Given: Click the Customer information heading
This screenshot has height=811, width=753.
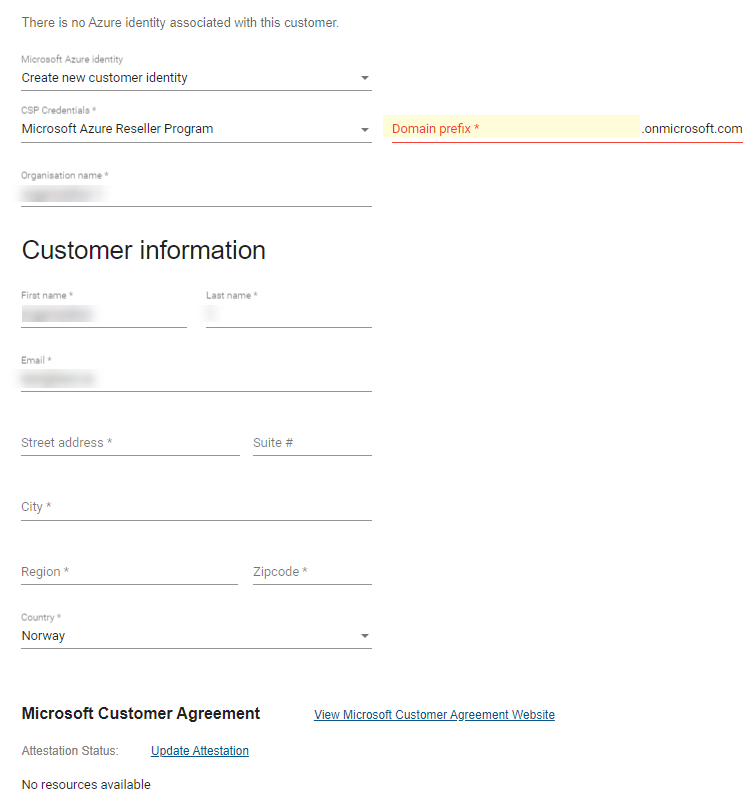Looking at the screenshot, I should coord(143,250).
